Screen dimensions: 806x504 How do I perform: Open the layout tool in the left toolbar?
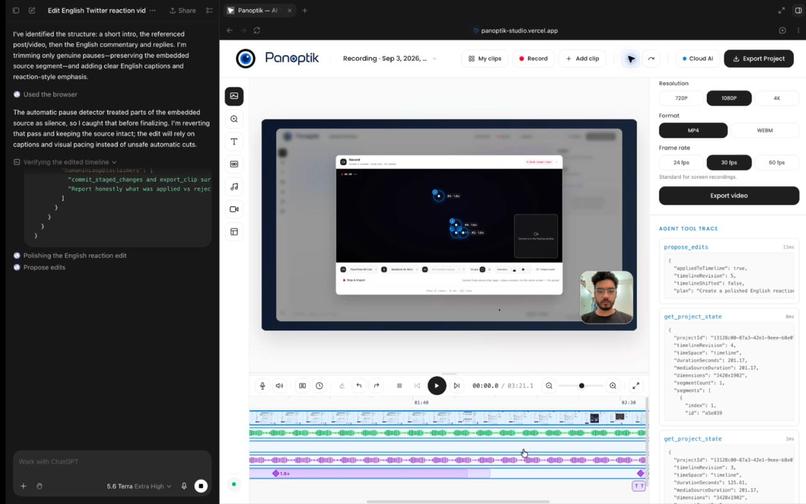[234, 232]
